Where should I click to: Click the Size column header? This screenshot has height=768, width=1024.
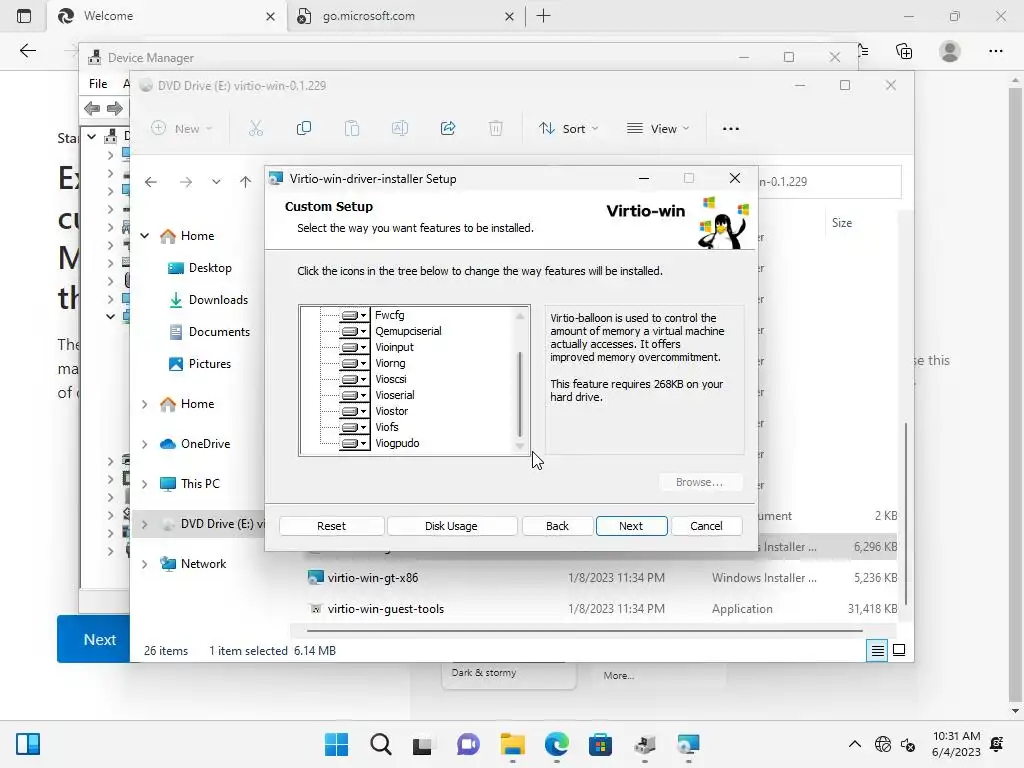coord(842,223)
